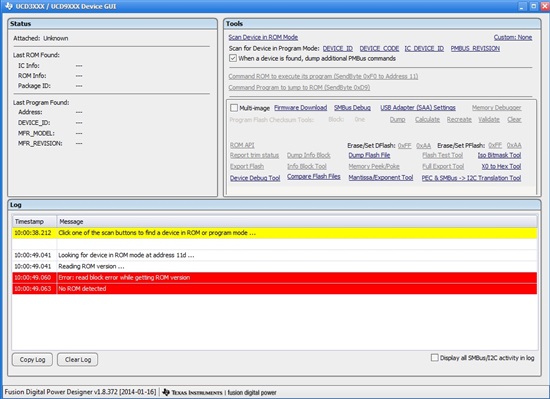550x399 pixels.
Task: Click the ROM API link
Action: (x=242, y=145)
